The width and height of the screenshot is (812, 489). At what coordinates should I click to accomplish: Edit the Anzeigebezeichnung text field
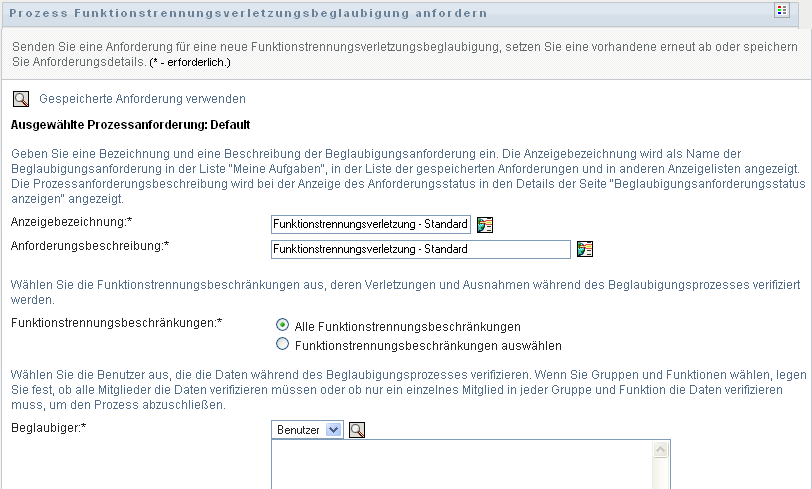click(x=371, y=224)
